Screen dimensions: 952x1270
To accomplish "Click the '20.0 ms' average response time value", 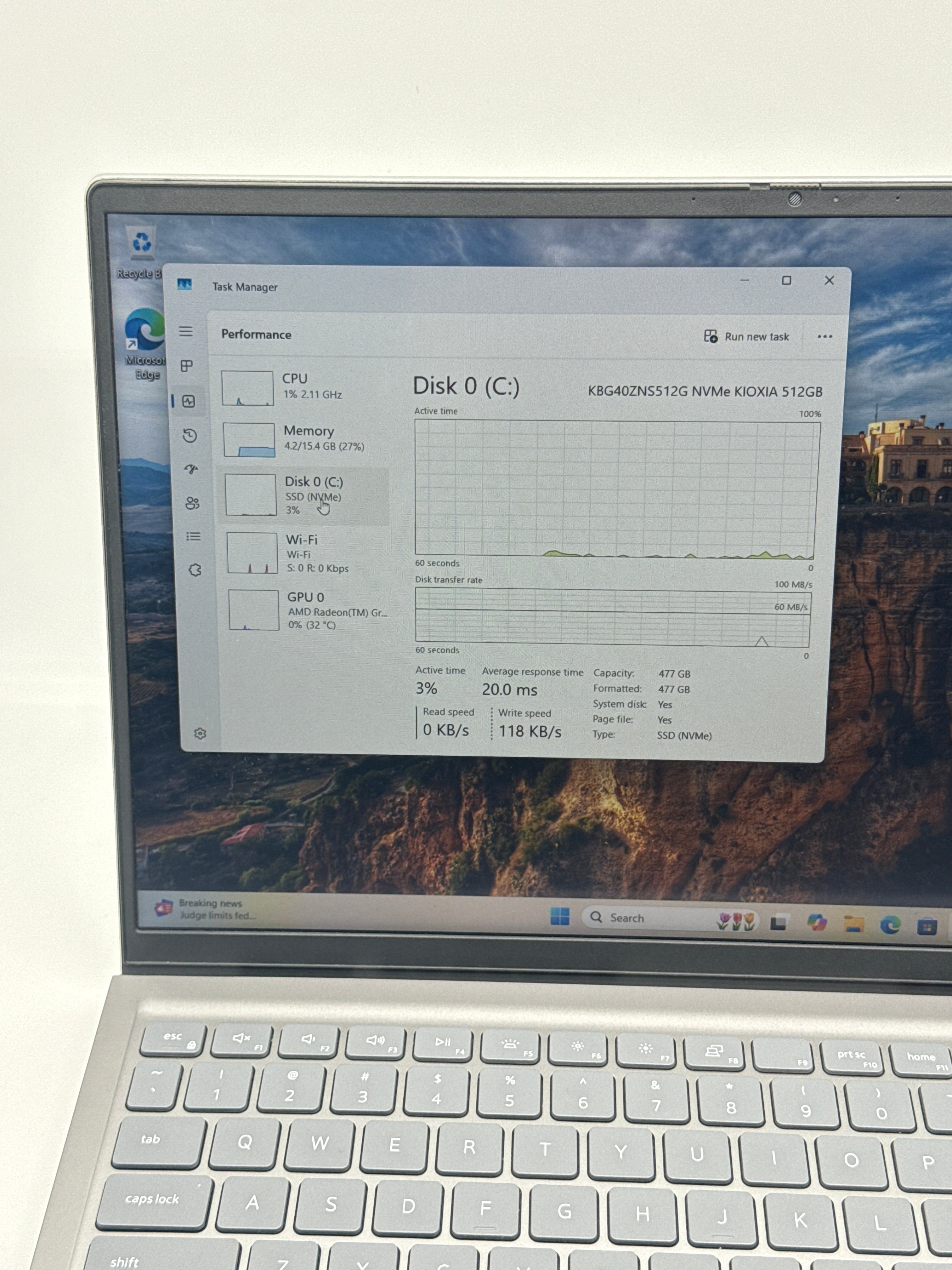I will point(510,689).
